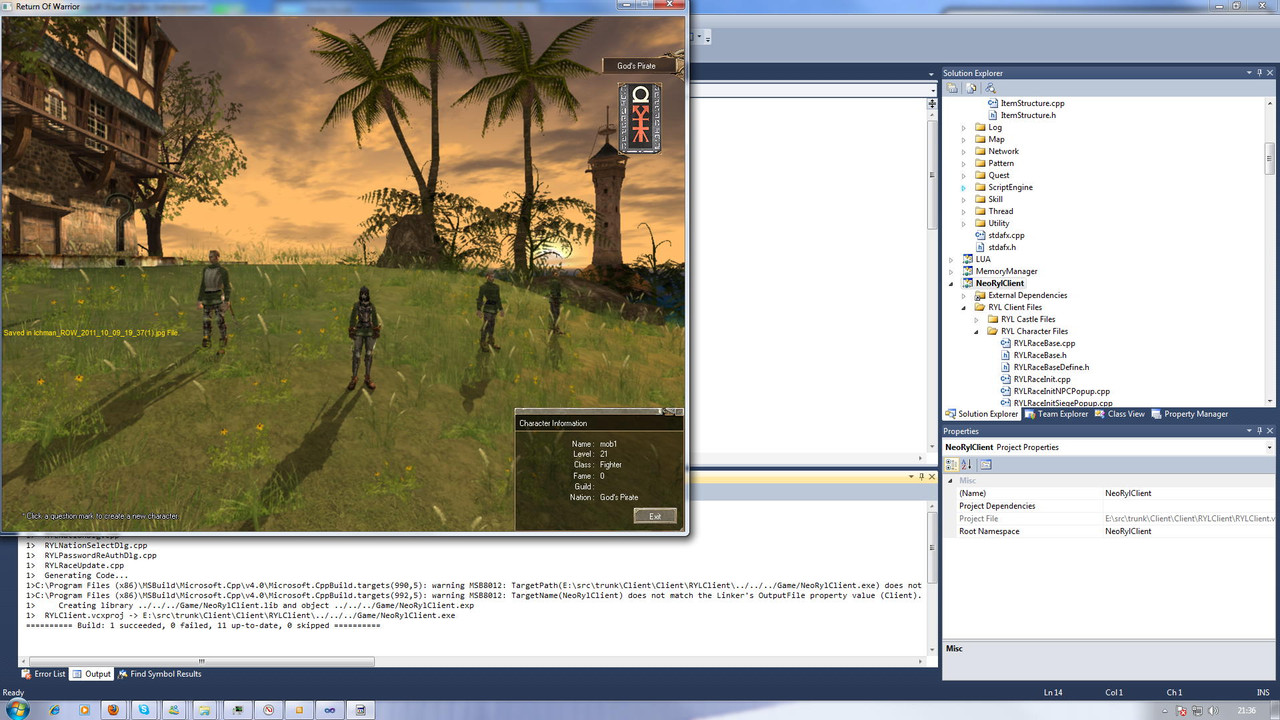Image resolution: width=1280 pixels, height=720 pixels.
Task: Click the Property Pages icon in Properties
Action: coord(985,464)
